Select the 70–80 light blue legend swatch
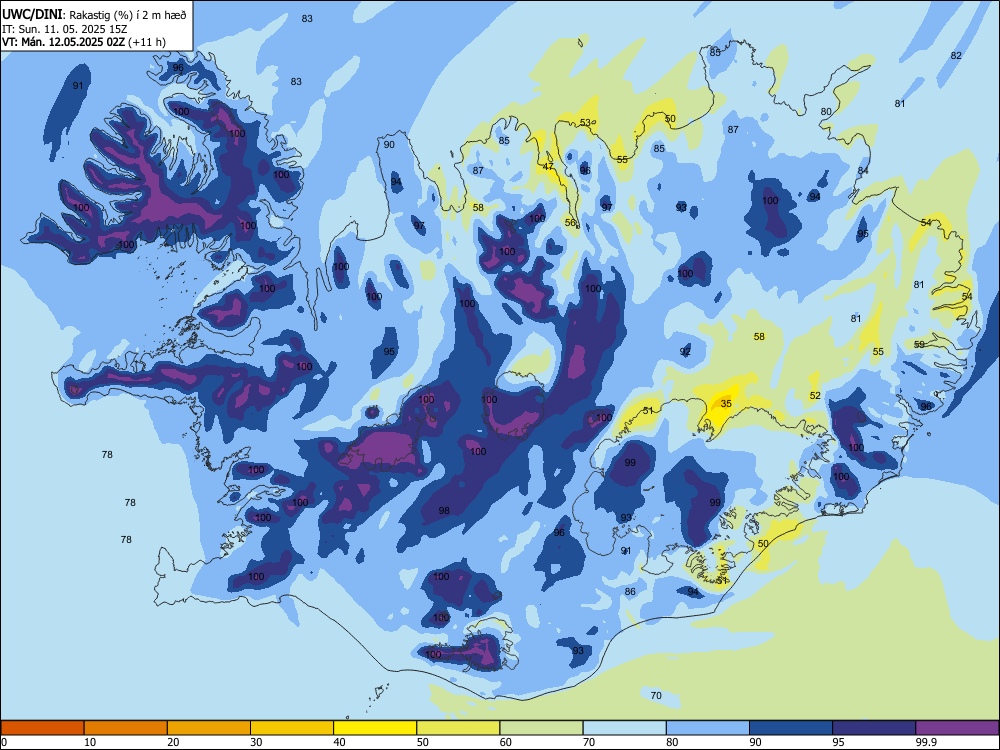Screen dimensions: 1000x750 [625, 728]
